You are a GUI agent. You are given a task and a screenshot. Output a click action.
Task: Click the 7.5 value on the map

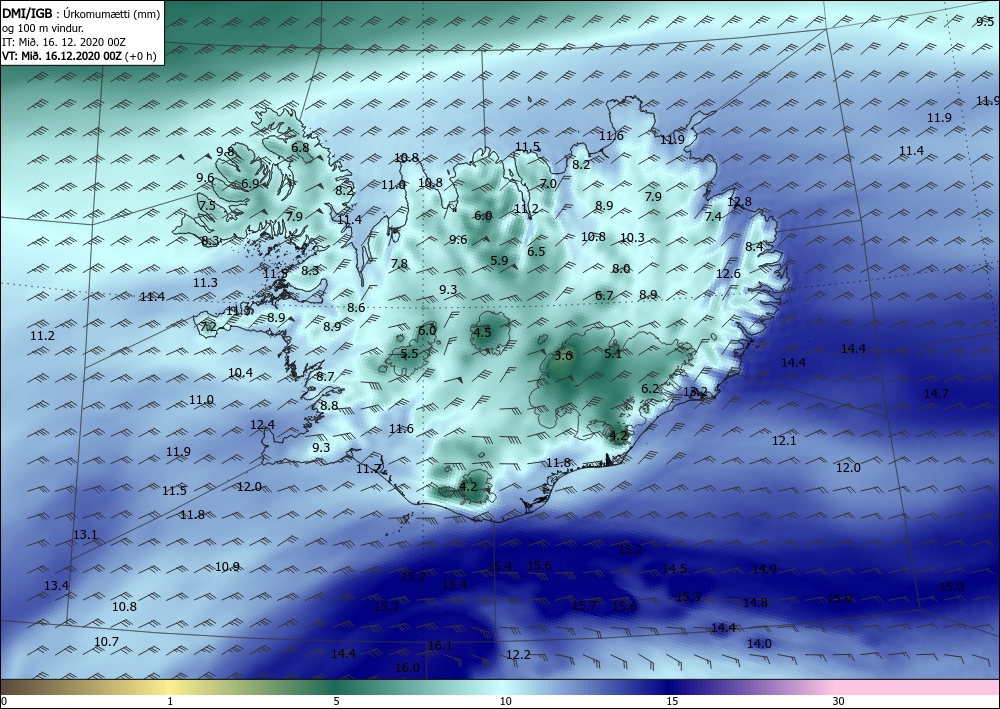click(207, 205)
